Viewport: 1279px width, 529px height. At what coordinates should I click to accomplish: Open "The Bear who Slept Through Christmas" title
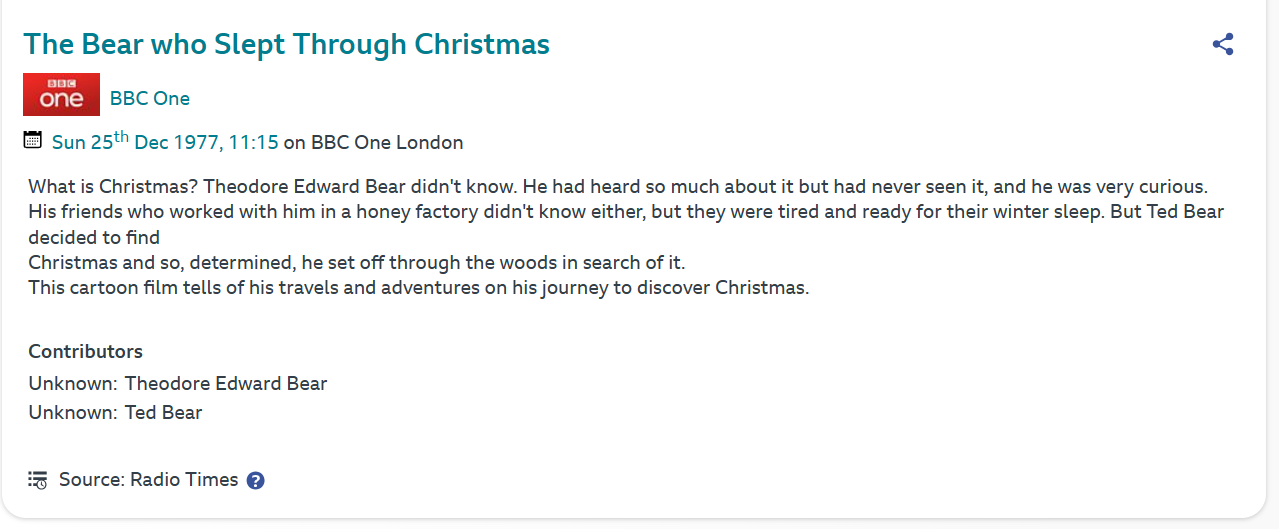pos(286,44)
